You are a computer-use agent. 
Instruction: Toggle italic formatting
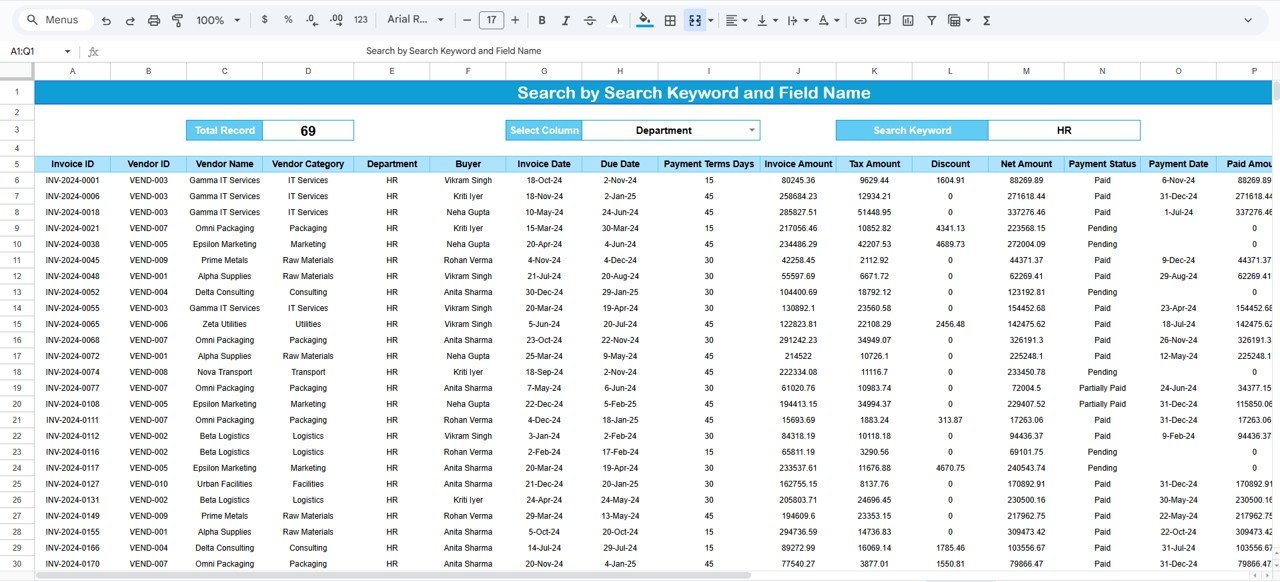pos(566,20)
